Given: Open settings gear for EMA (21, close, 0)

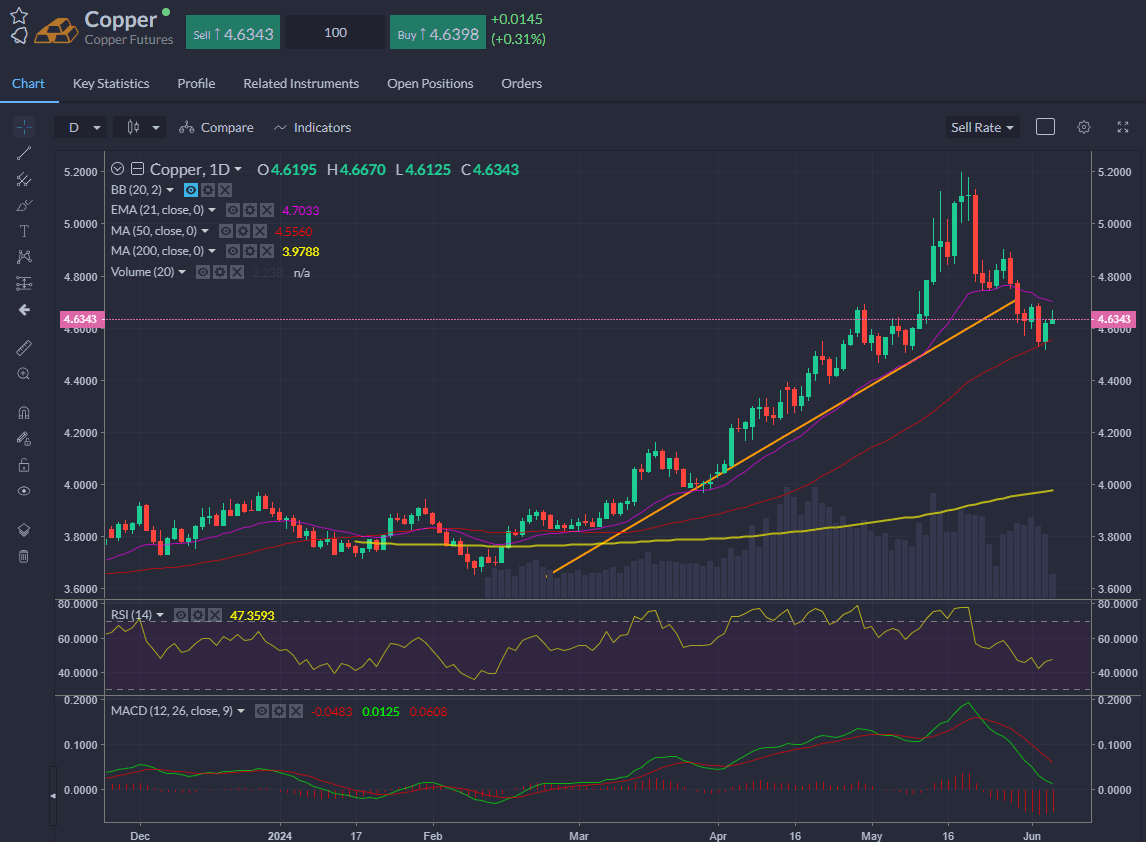Looking at the screenshot, I should (x=250, y=210).
